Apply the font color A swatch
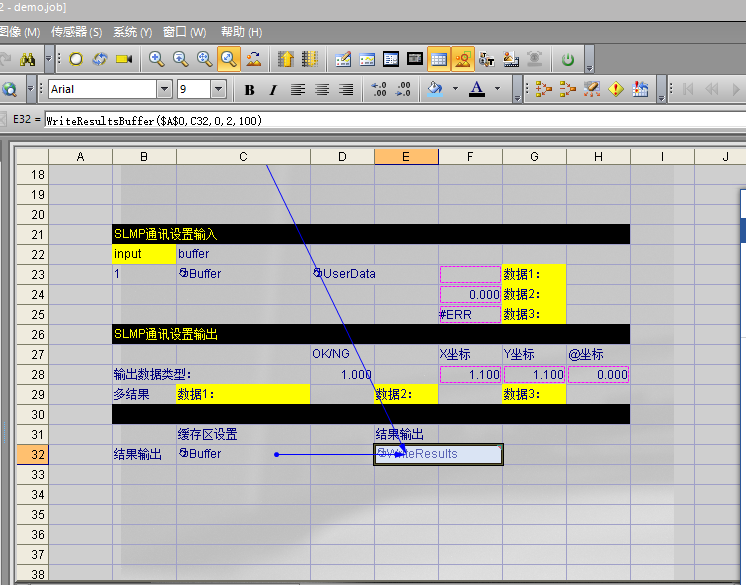The width and height of the screenshot is (746, 585). [477, 89]
